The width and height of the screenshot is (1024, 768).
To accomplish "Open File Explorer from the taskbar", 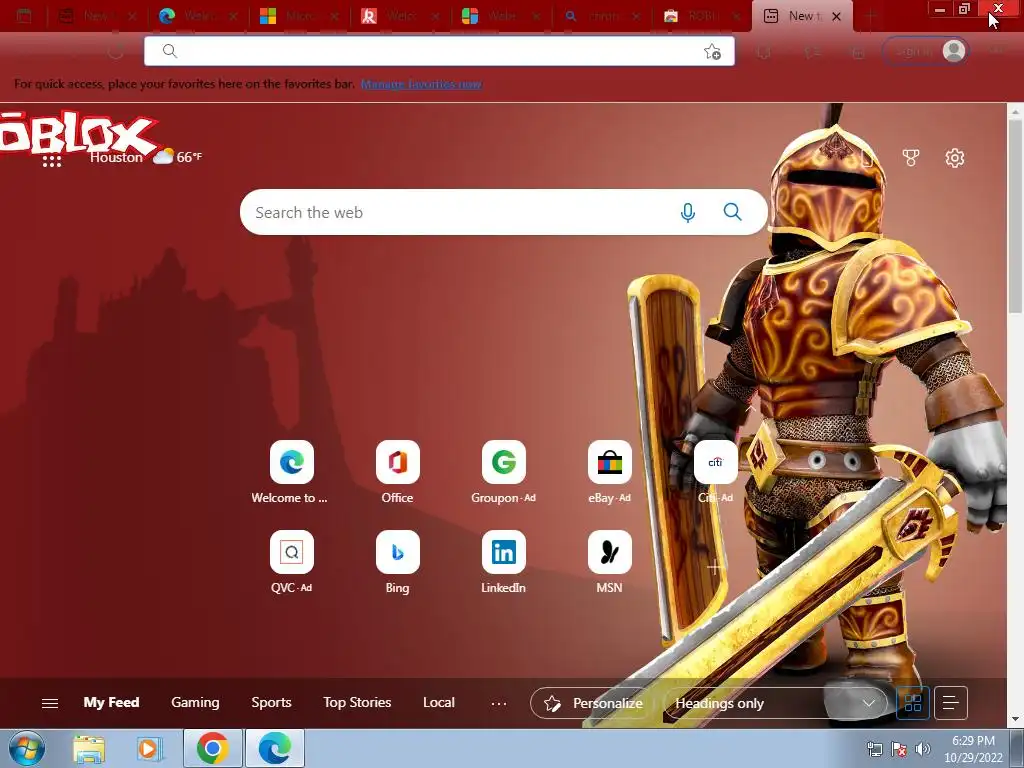I will pos(89,748).
